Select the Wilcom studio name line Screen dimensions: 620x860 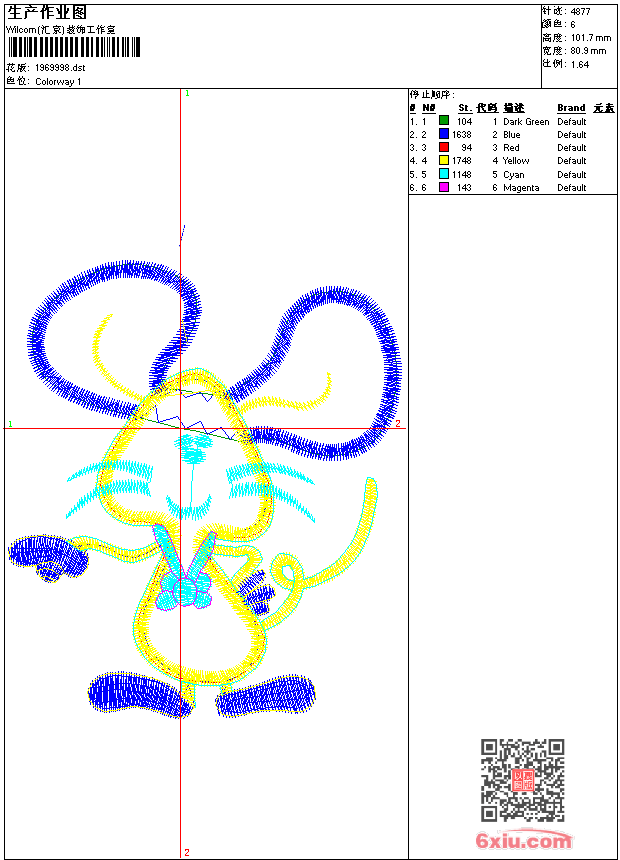(x=61, y=30)
